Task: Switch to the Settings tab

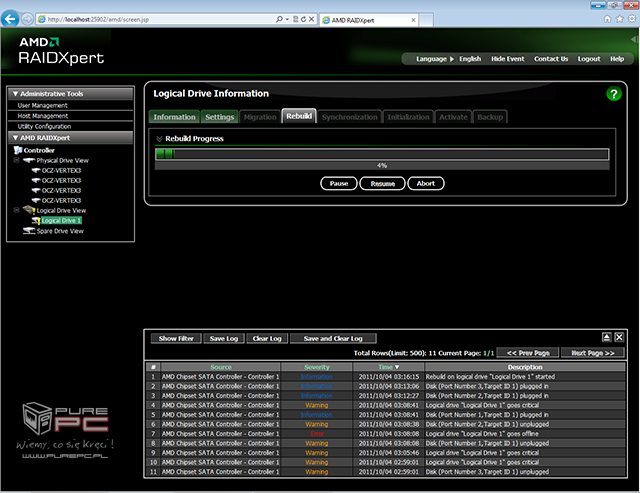Action: (x=220, y=117)
